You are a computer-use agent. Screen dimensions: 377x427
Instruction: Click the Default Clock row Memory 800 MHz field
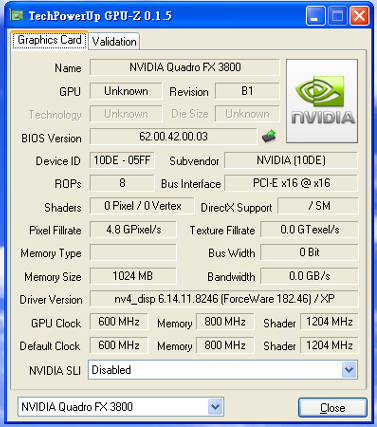click(x=225, y=345)
